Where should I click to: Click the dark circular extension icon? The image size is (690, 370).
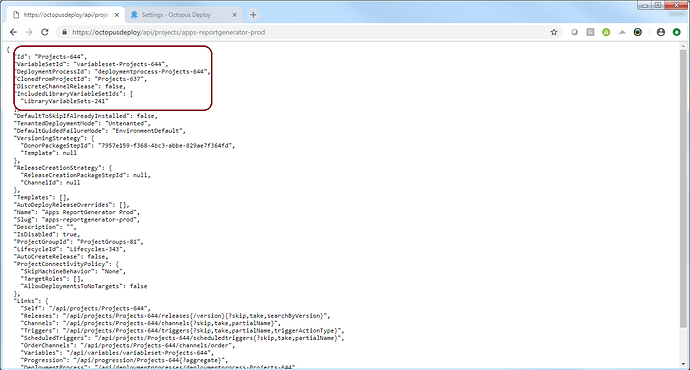click(638, 32)
